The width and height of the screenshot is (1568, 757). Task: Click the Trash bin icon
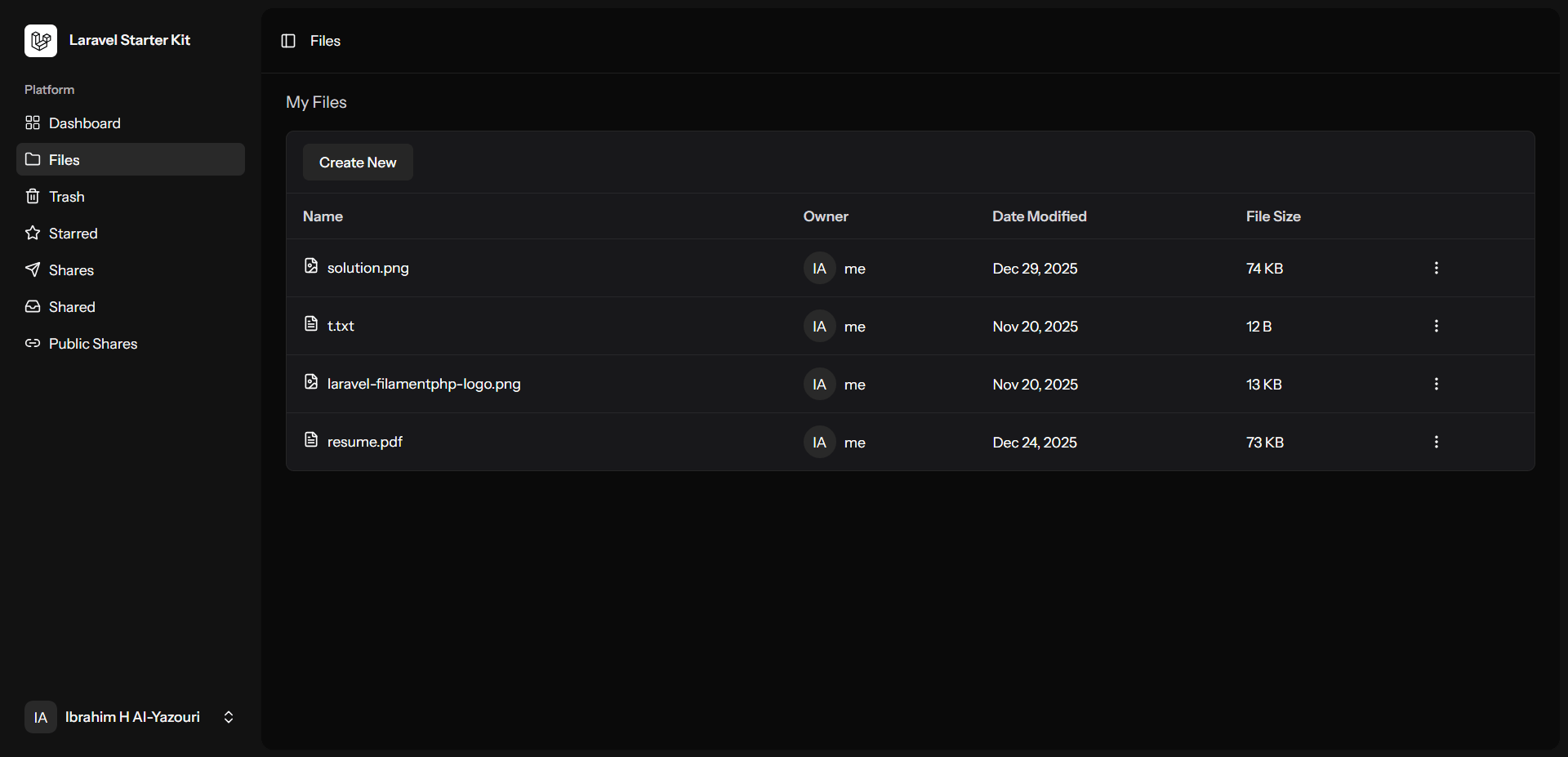click(33, 196)
